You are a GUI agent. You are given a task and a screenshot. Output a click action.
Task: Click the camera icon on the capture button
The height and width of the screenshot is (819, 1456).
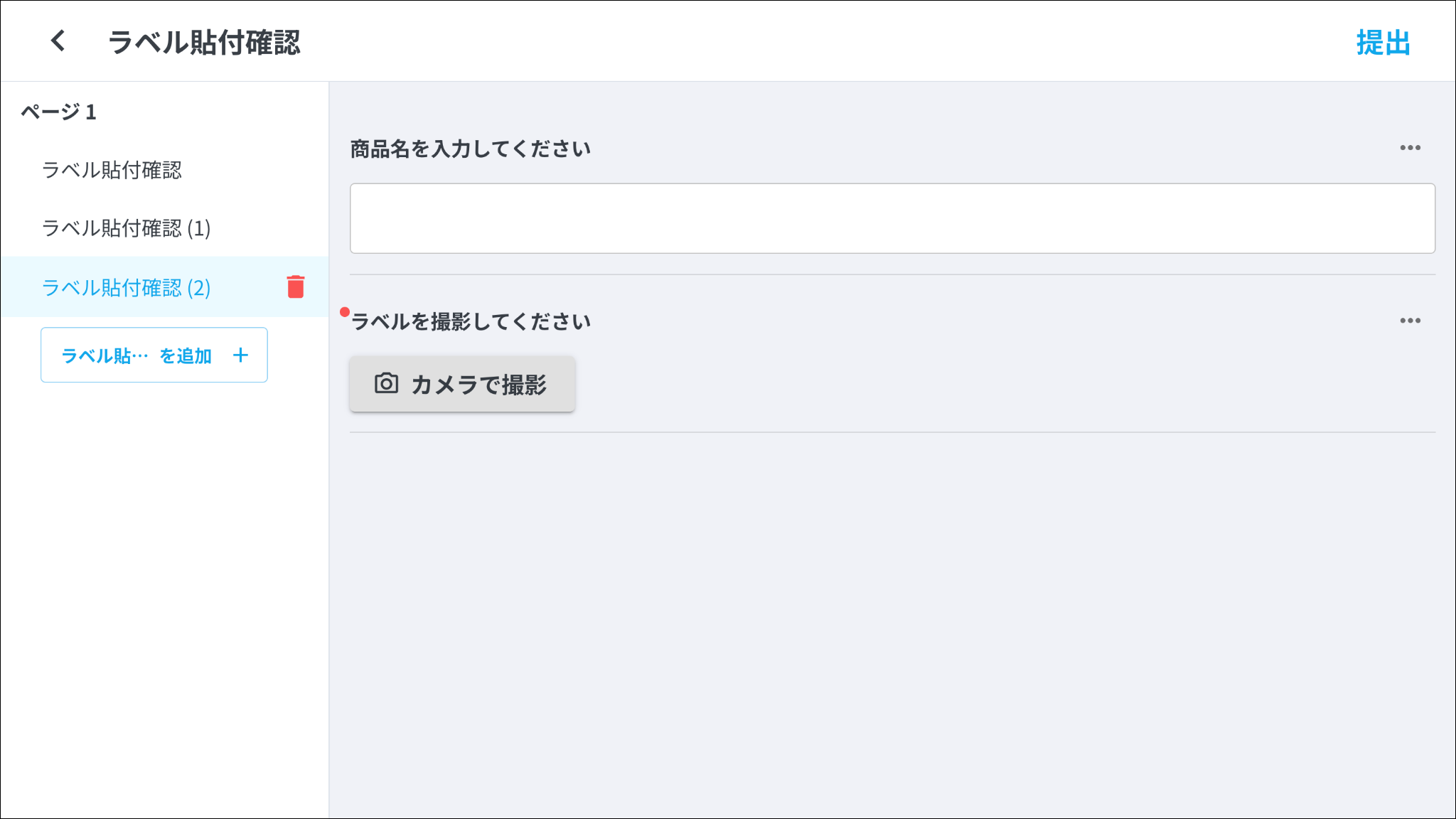tap(386, 384)
